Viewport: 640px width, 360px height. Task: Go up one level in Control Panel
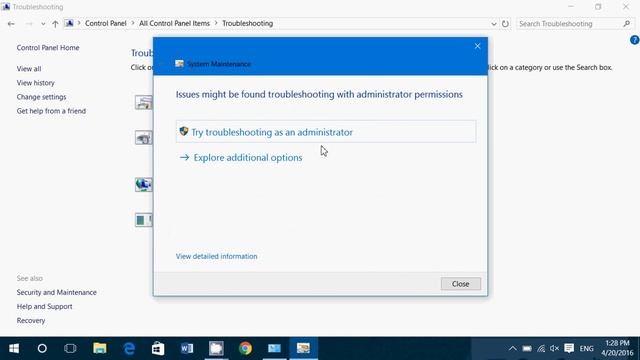coord(55,24)
